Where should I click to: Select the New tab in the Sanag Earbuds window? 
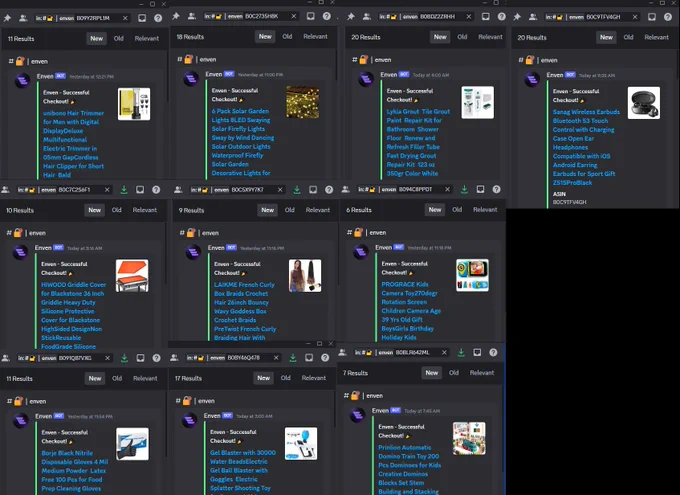click(606, 37)
